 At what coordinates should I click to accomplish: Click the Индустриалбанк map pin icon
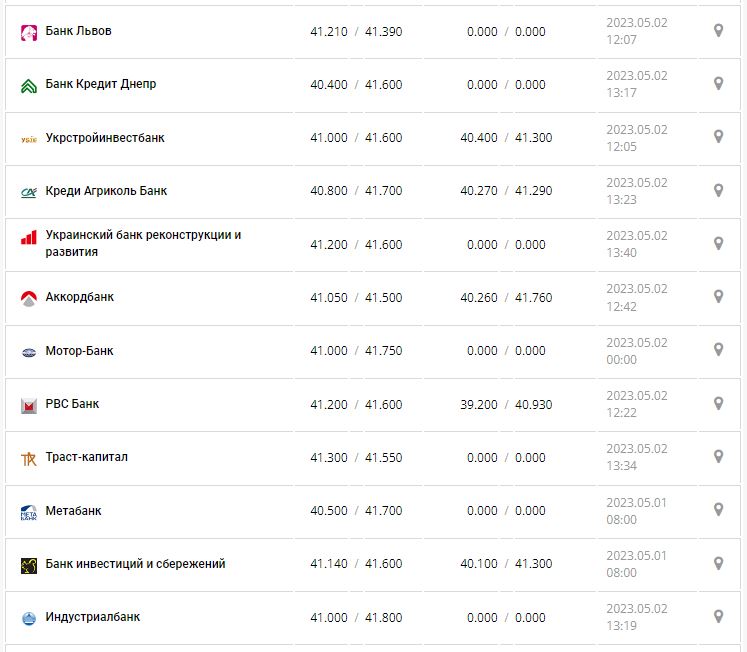718,616
